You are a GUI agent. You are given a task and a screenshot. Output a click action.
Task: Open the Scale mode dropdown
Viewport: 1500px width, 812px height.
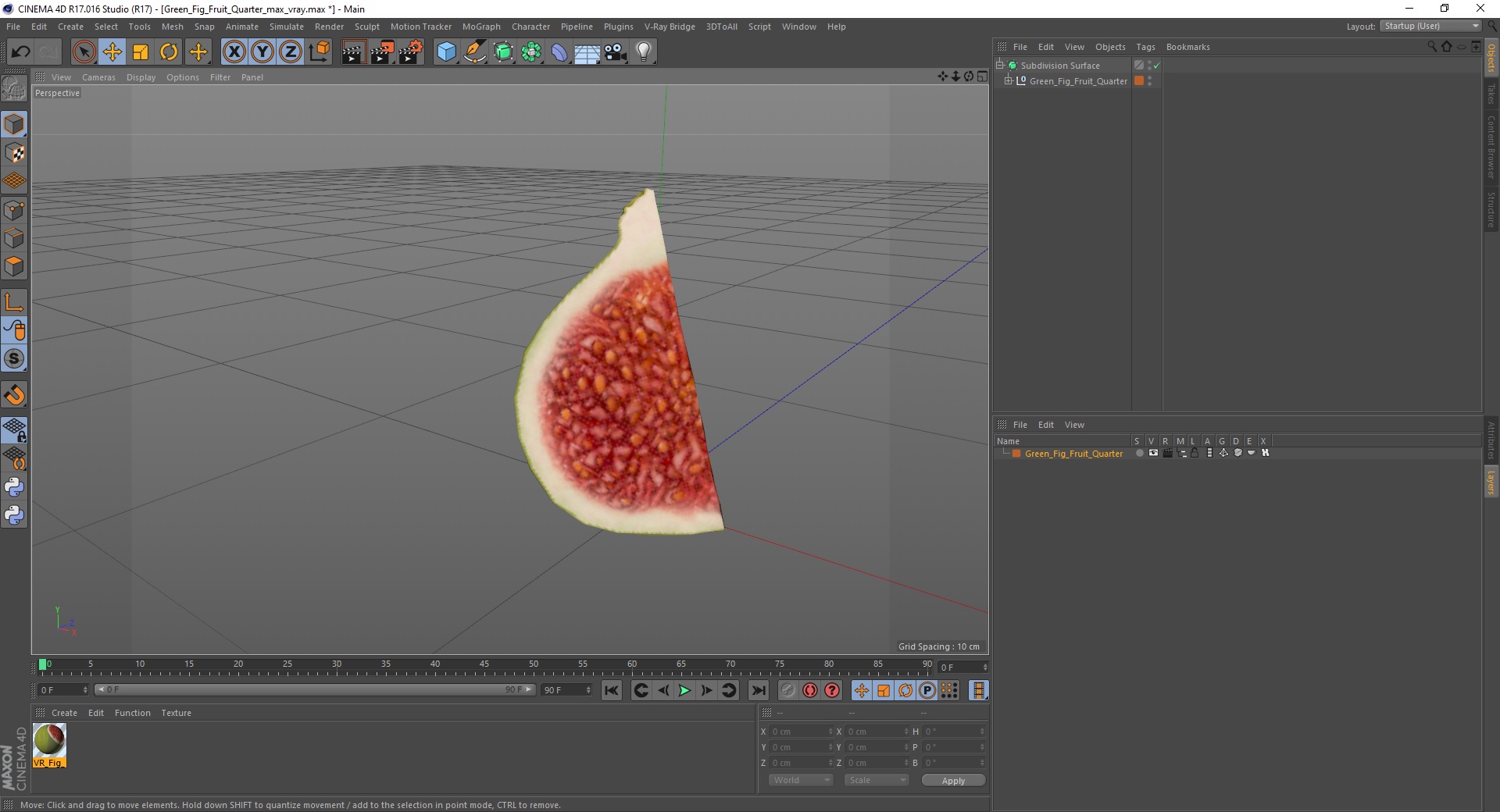click(x=876, y=780)
